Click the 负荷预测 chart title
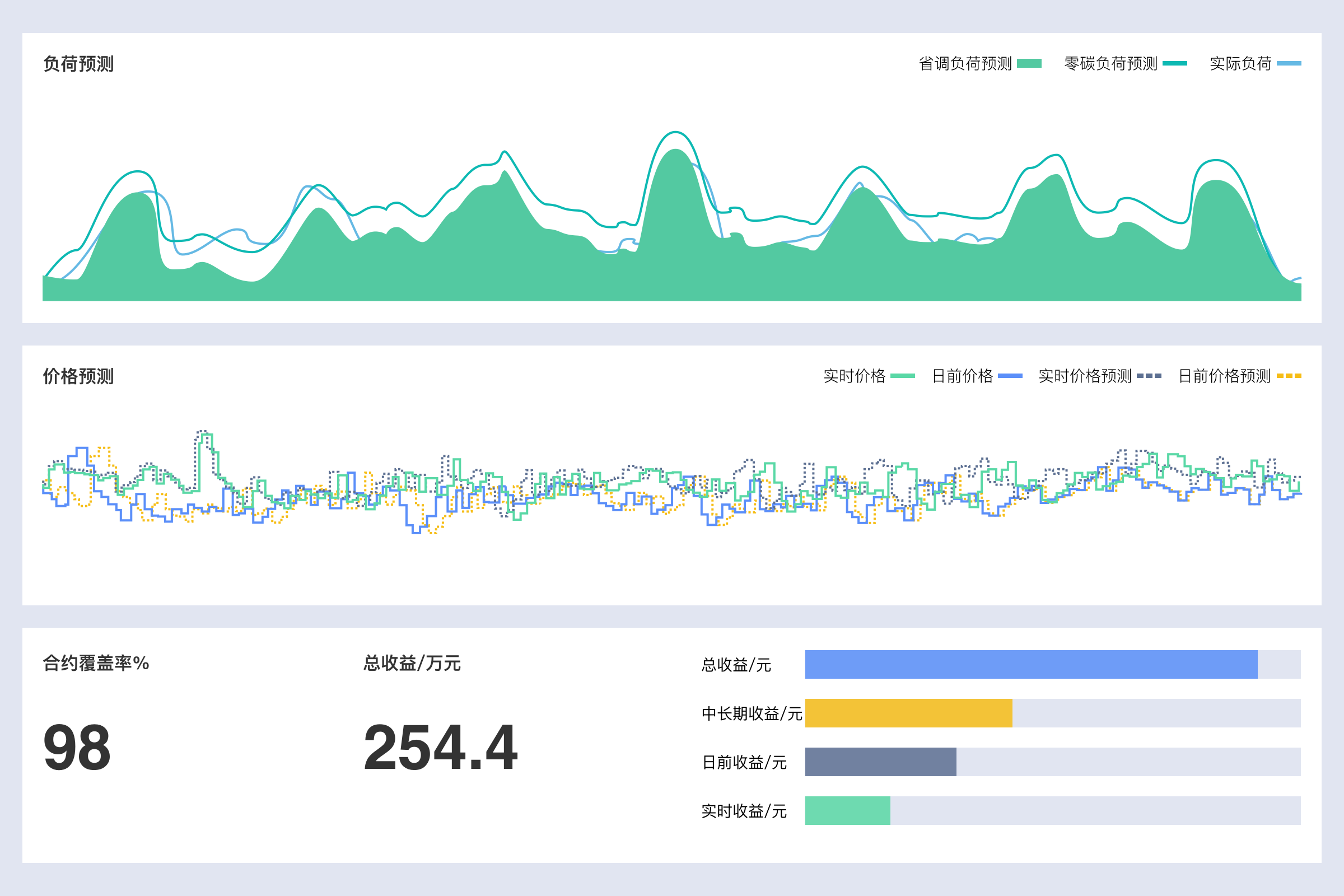The height and width of the screenshot is (896, 1344). coord(78,64)
